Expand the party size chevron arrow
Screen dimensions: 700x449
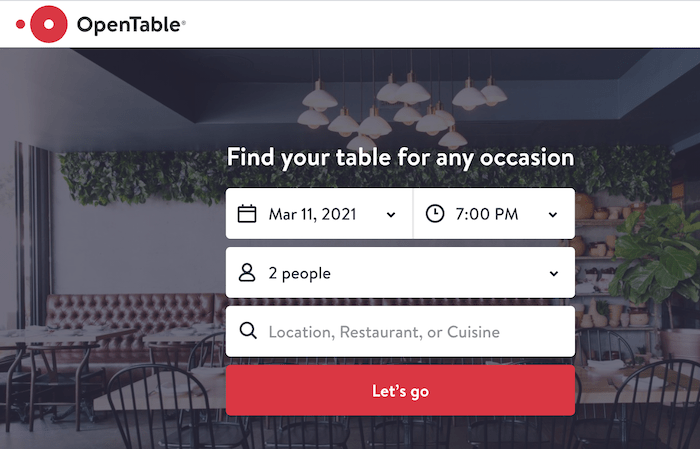click(553, 273)
